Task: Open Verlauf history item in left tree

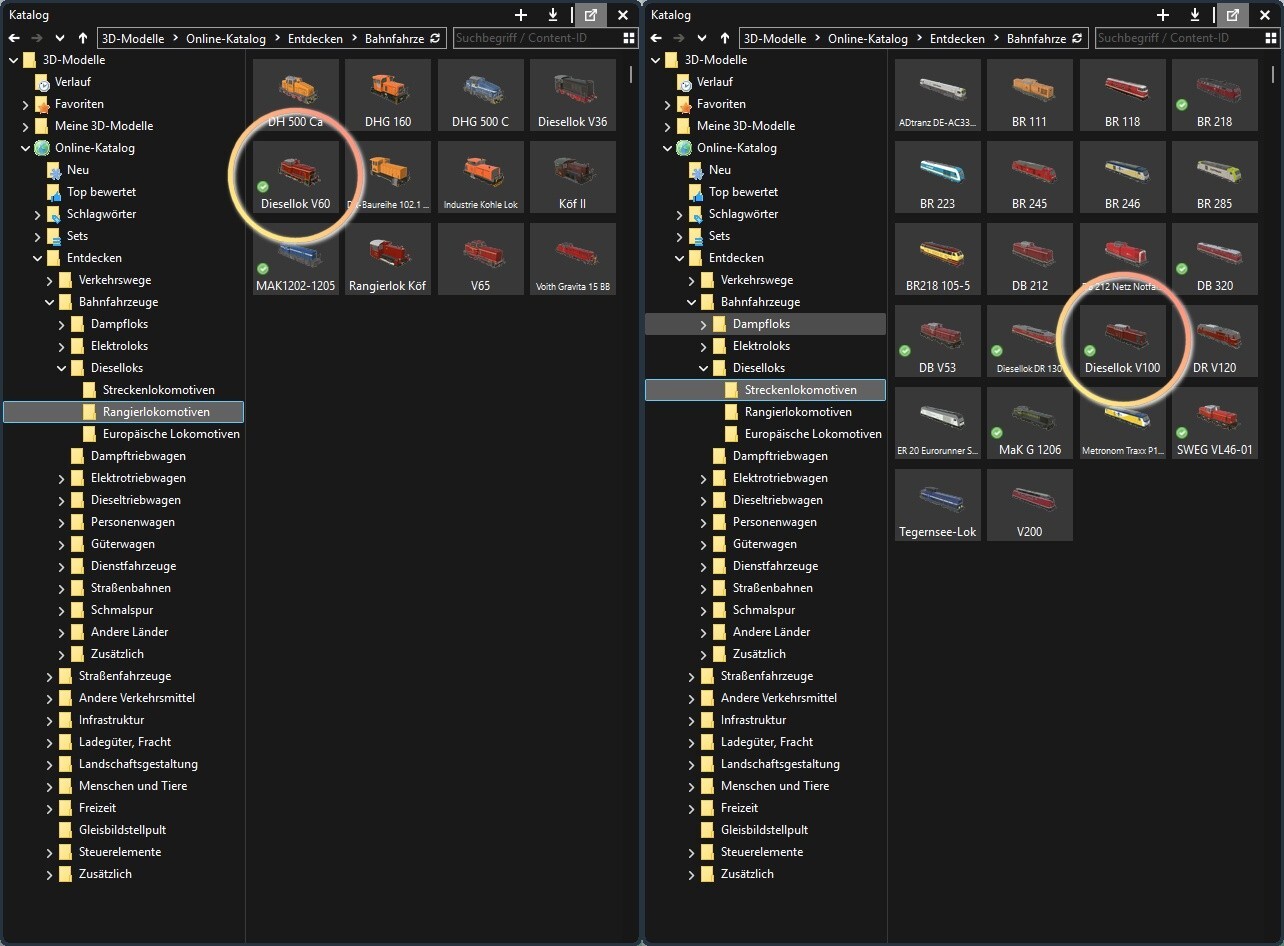Action: (x=72, y=82)
